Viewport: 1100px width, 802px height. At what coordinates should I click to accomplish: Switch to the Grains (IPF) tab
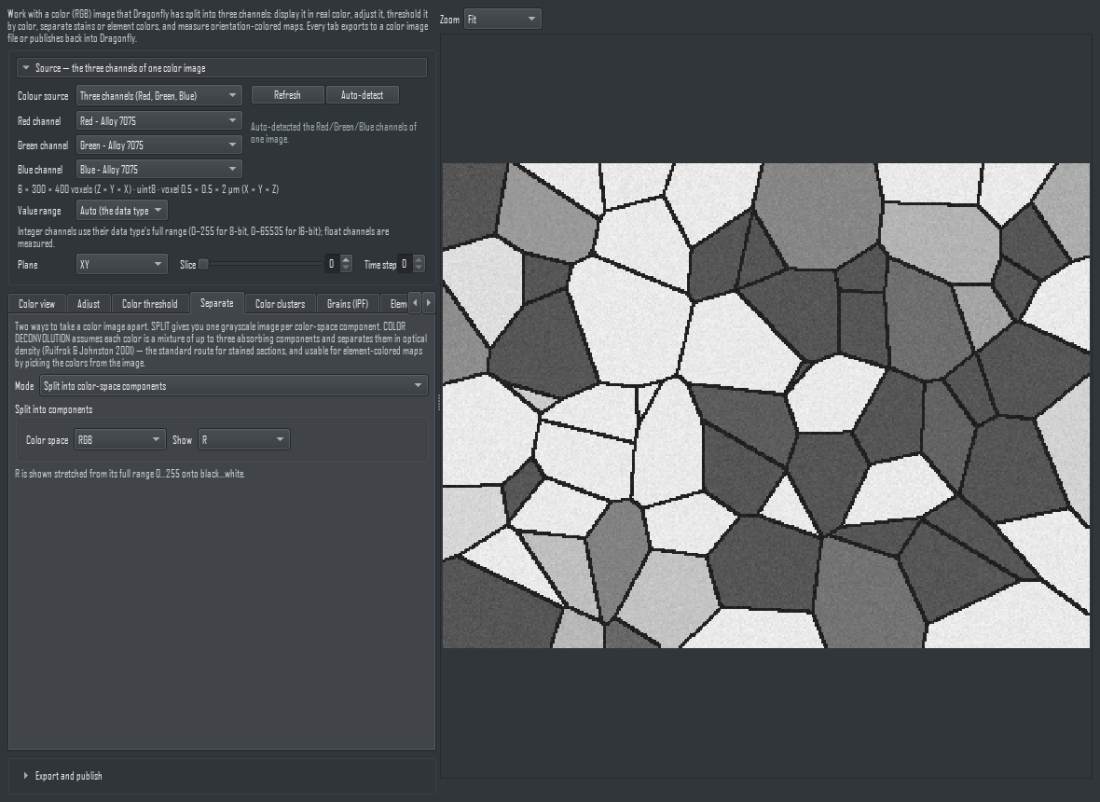click(x=347, y=304)
